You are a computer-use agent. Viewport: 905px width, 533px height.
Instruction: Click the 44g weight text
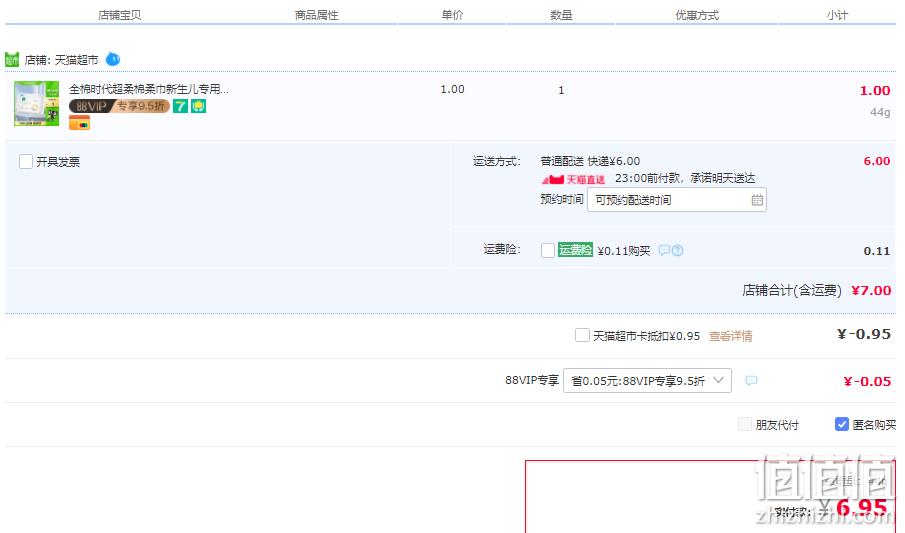tap(880, 112)
